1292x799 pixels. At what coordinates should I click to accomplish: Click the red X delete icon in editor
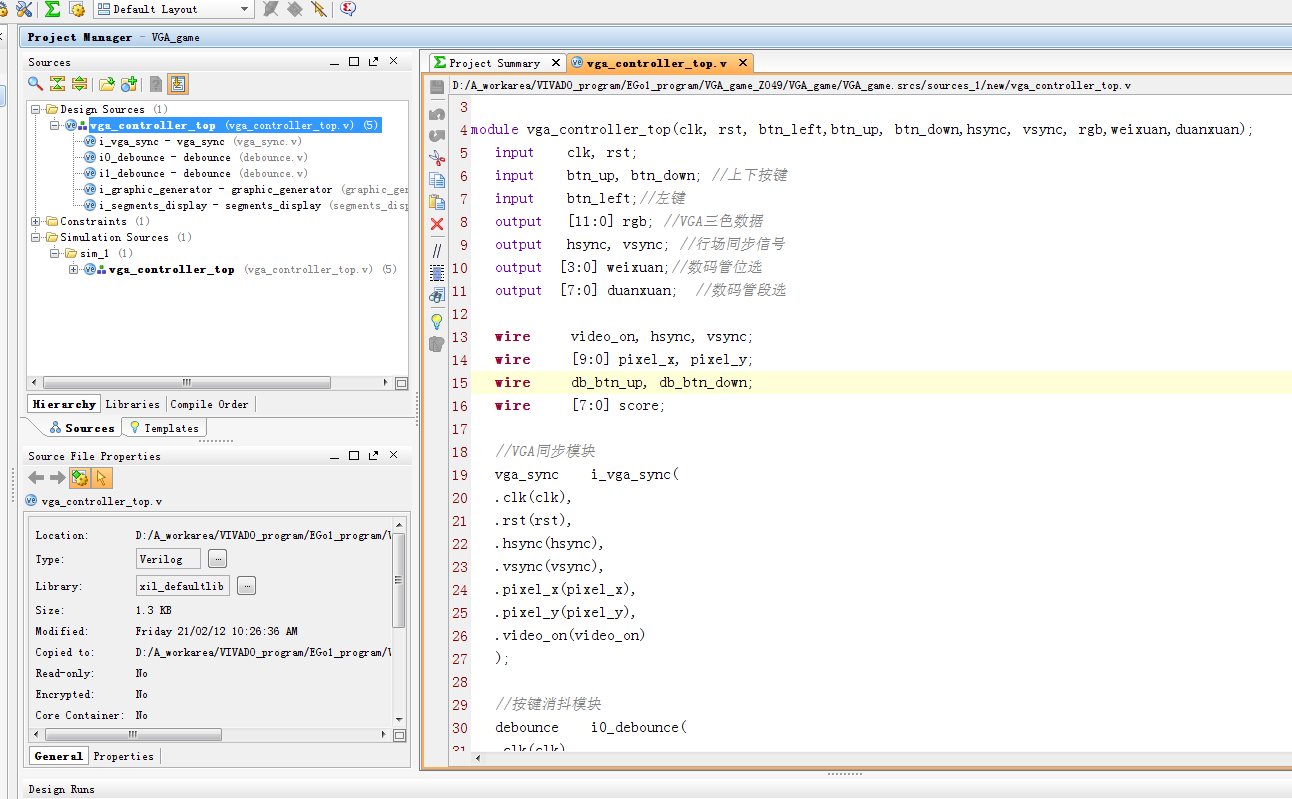pyautogui.click(x=437, y=224)
